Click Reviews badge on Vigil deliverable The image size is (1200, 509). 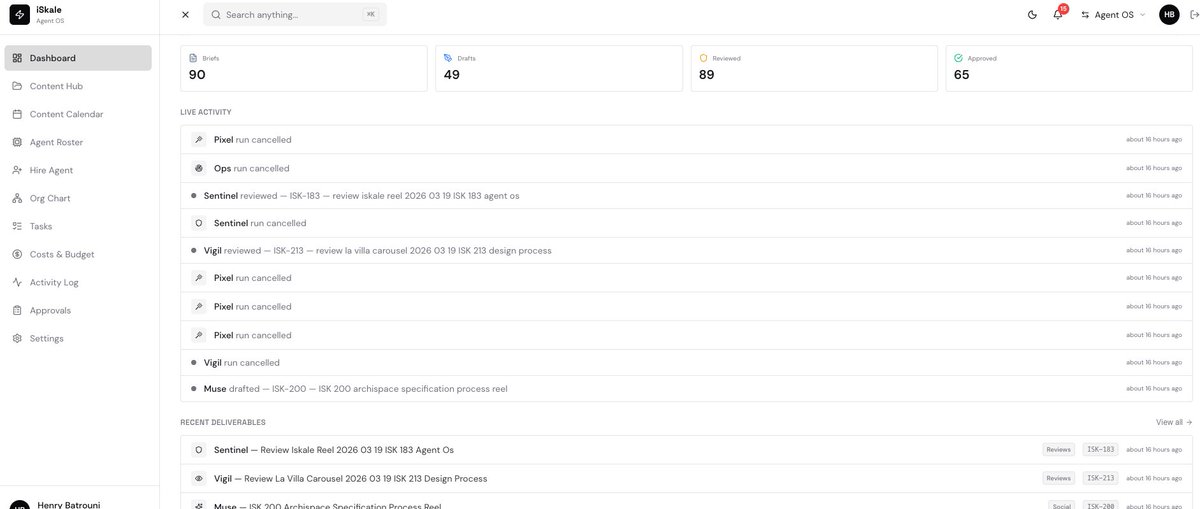click(1058, 478)
